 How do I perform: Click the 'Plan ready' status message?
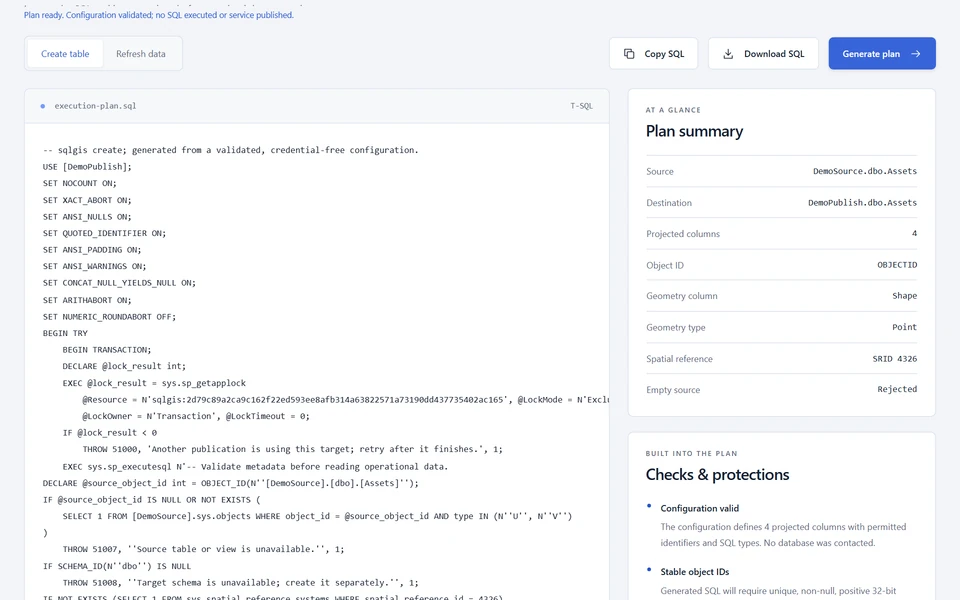(x=159, y=15)
